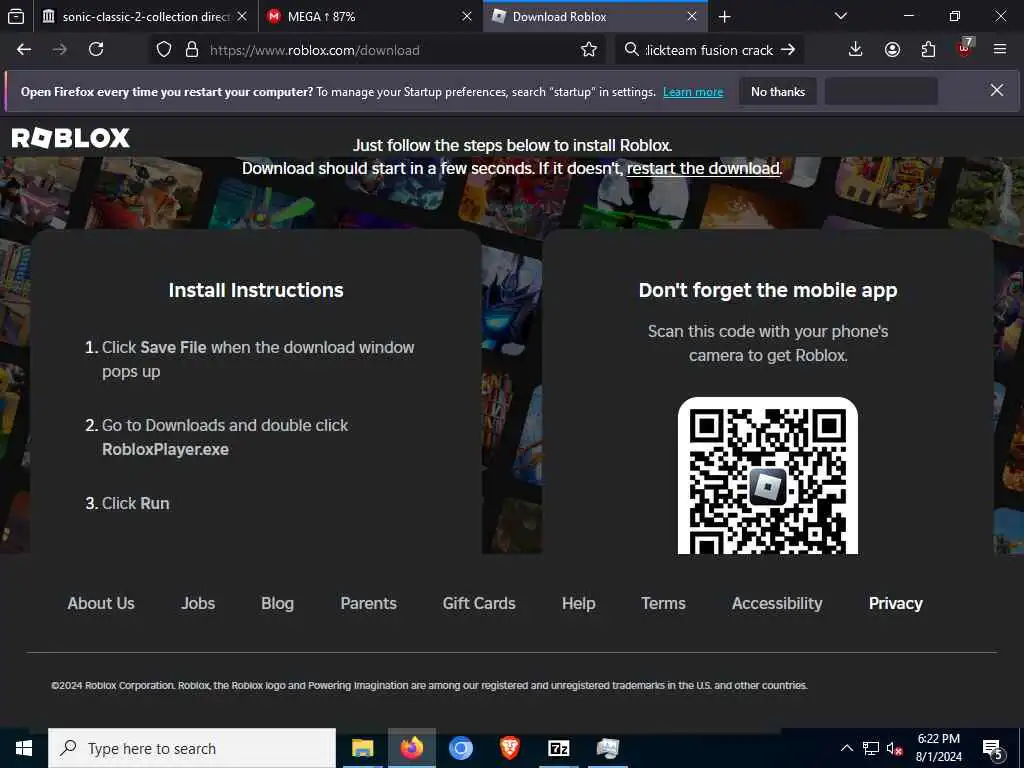Go forward with the forward arrow

pyautogui.click(x=60, y=50)
